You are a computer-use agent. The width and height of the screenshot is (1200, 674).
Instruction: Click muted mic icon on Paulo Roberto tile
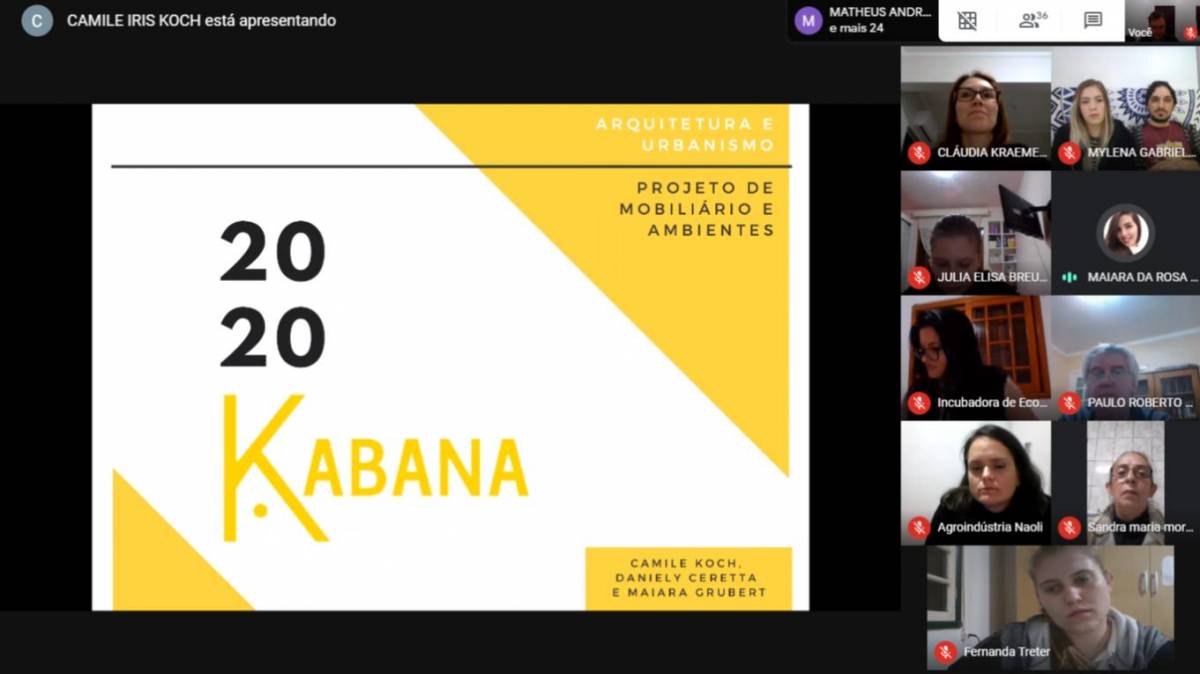pos(1069,403)
